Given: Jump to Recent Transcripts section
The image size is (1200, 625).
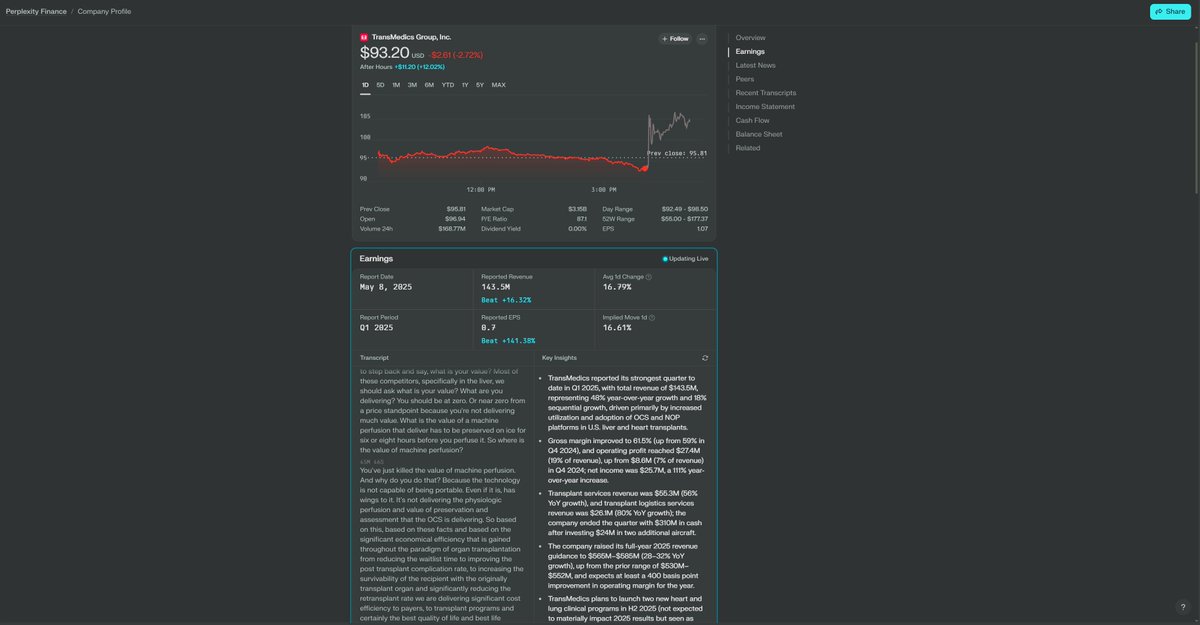Looking at the screenshot, I should pyautogui.click(x=766, y=93).
